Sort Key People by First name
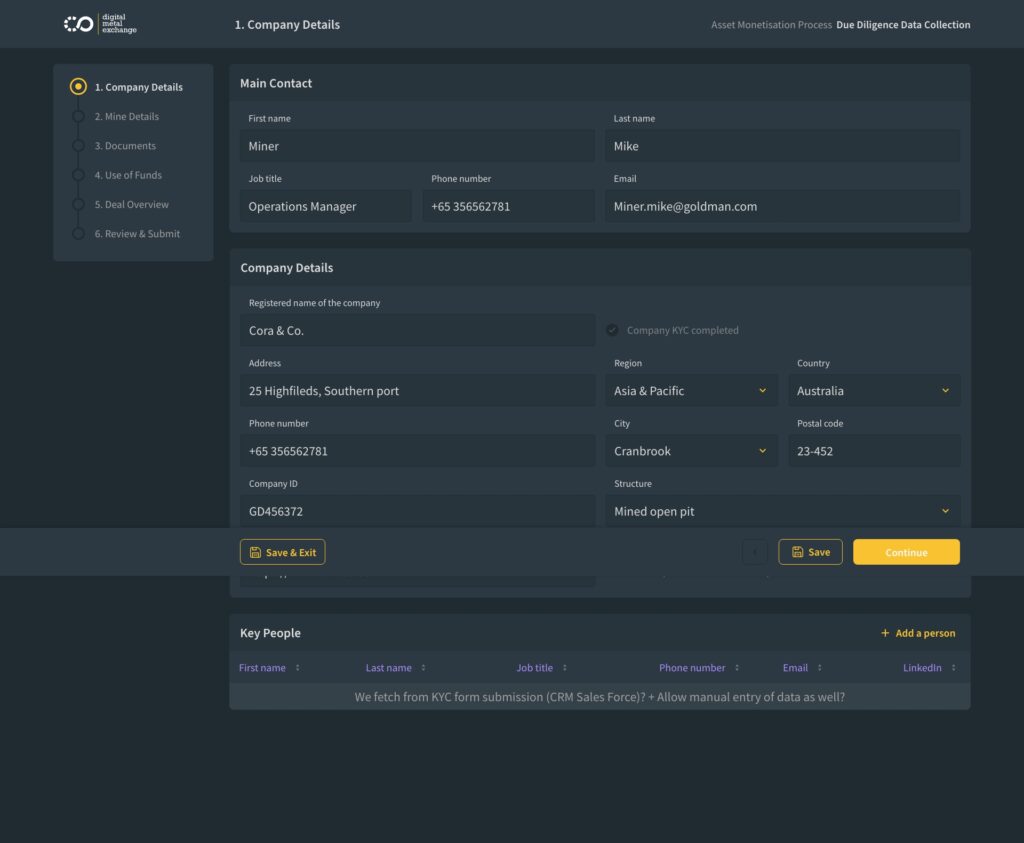1024x843 pixels. 269,668
